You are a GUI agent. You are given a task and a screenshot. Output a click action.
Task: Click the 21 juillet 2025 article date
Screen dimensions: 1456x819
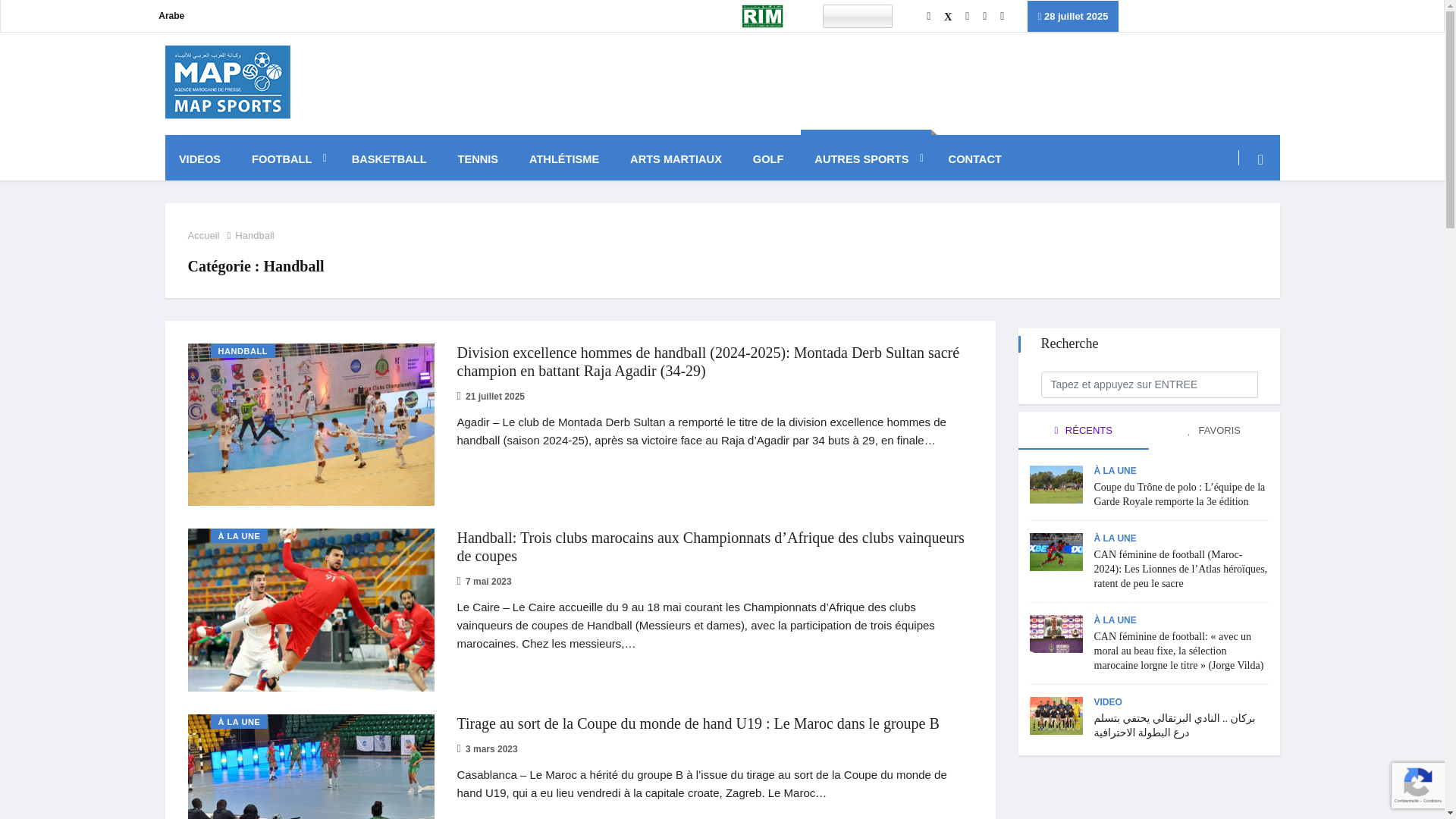(x=494, y=397)
